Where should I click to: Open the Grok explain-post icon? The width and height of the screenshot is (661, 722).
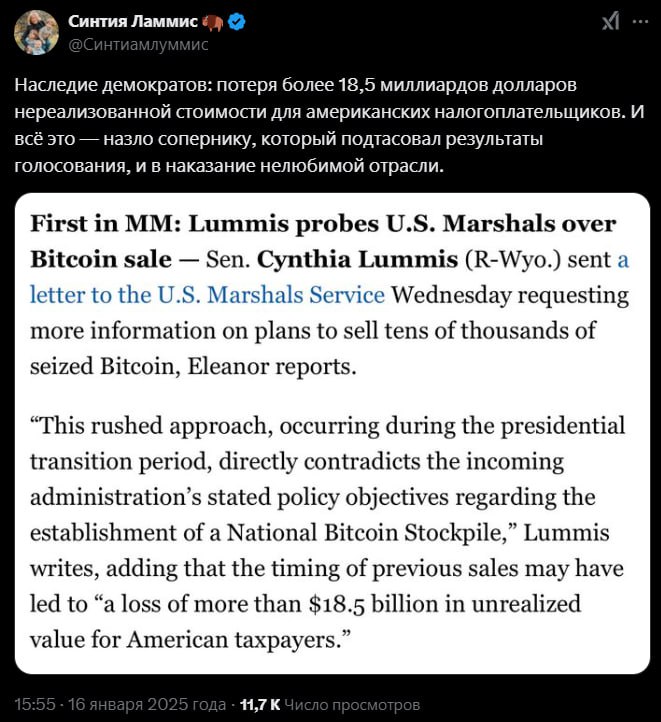point(610,21)
